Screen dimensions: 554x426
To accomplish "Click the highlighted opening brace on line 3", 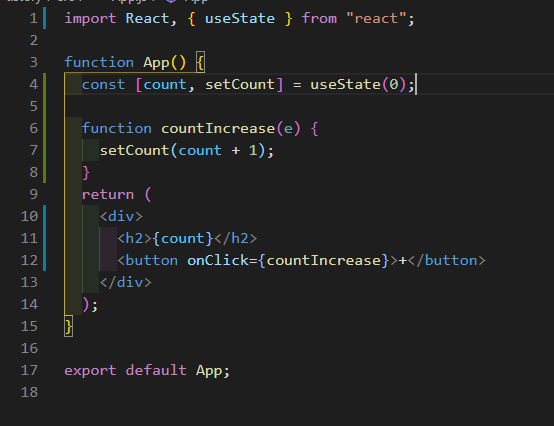I will coord(200,63).
